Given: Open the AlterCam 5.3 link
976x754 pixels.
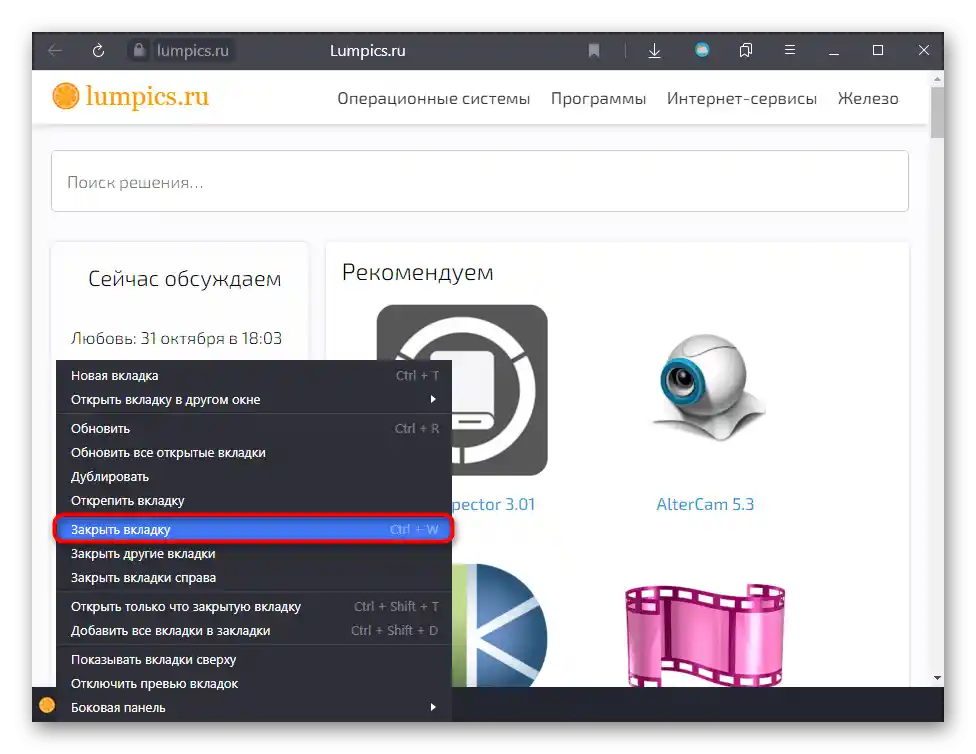Looking at the screenshot, I should tap(705, 504).
